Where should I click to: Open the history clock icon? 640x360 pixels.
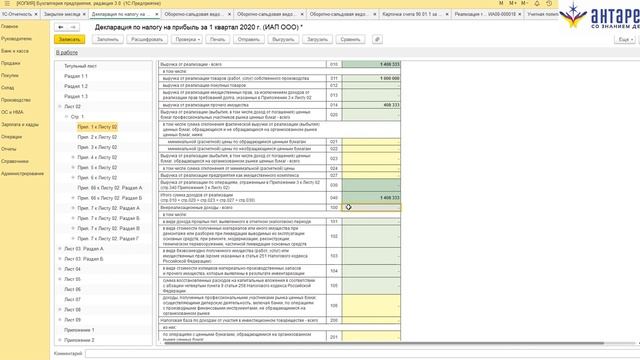tap(549, 3)
